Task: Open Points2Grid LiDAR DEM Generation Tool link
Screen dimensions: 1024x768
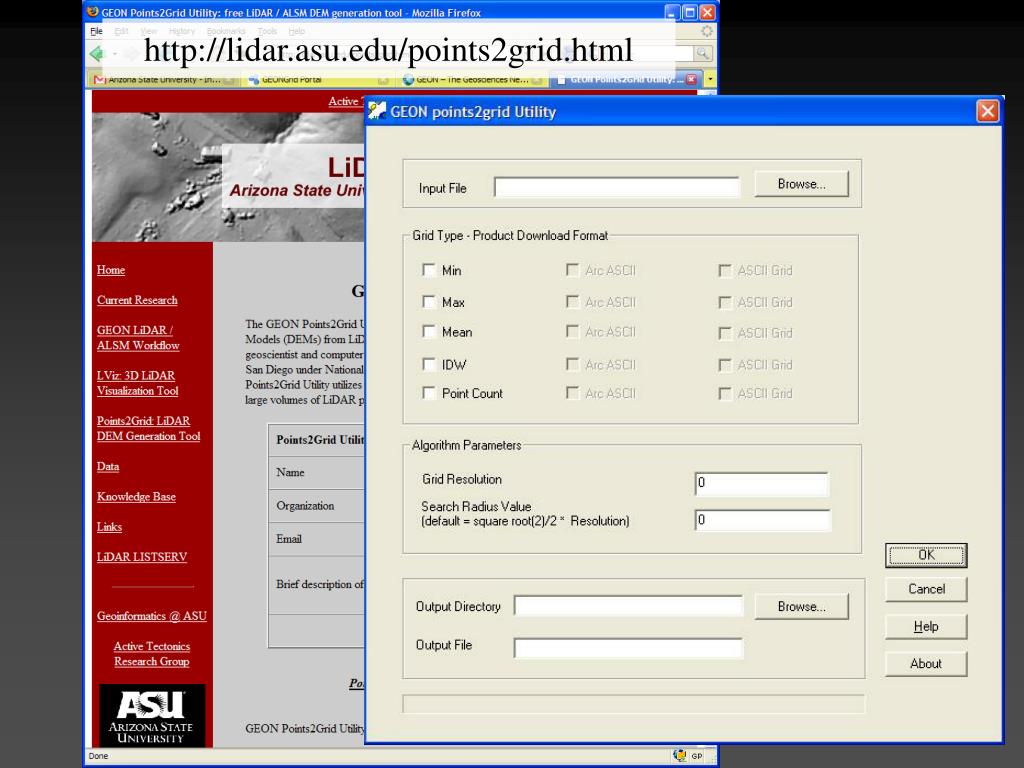Action: pos(148,428)
